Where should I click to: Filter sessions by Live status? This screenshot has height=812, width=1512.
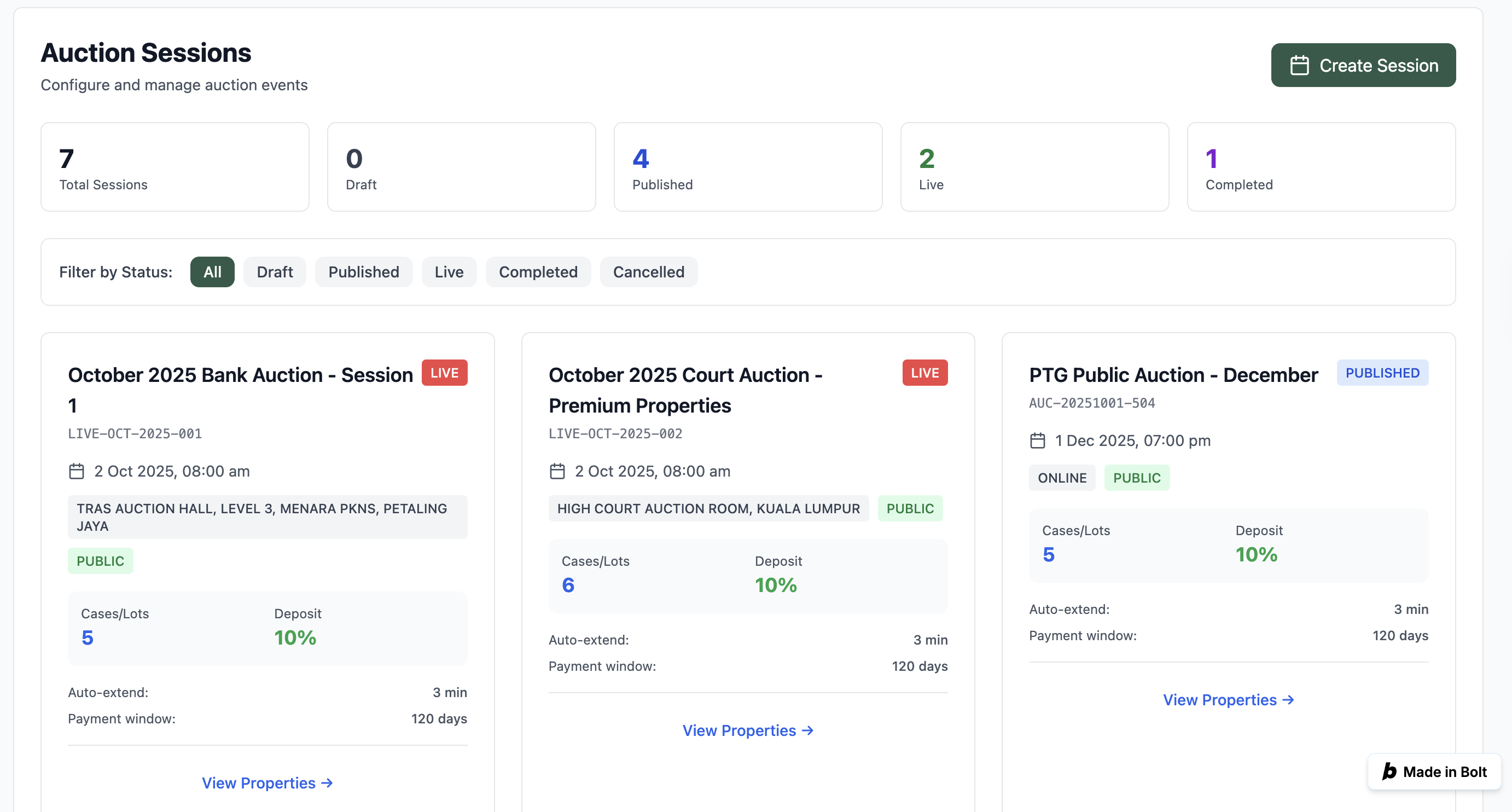(x=449, y=272)
